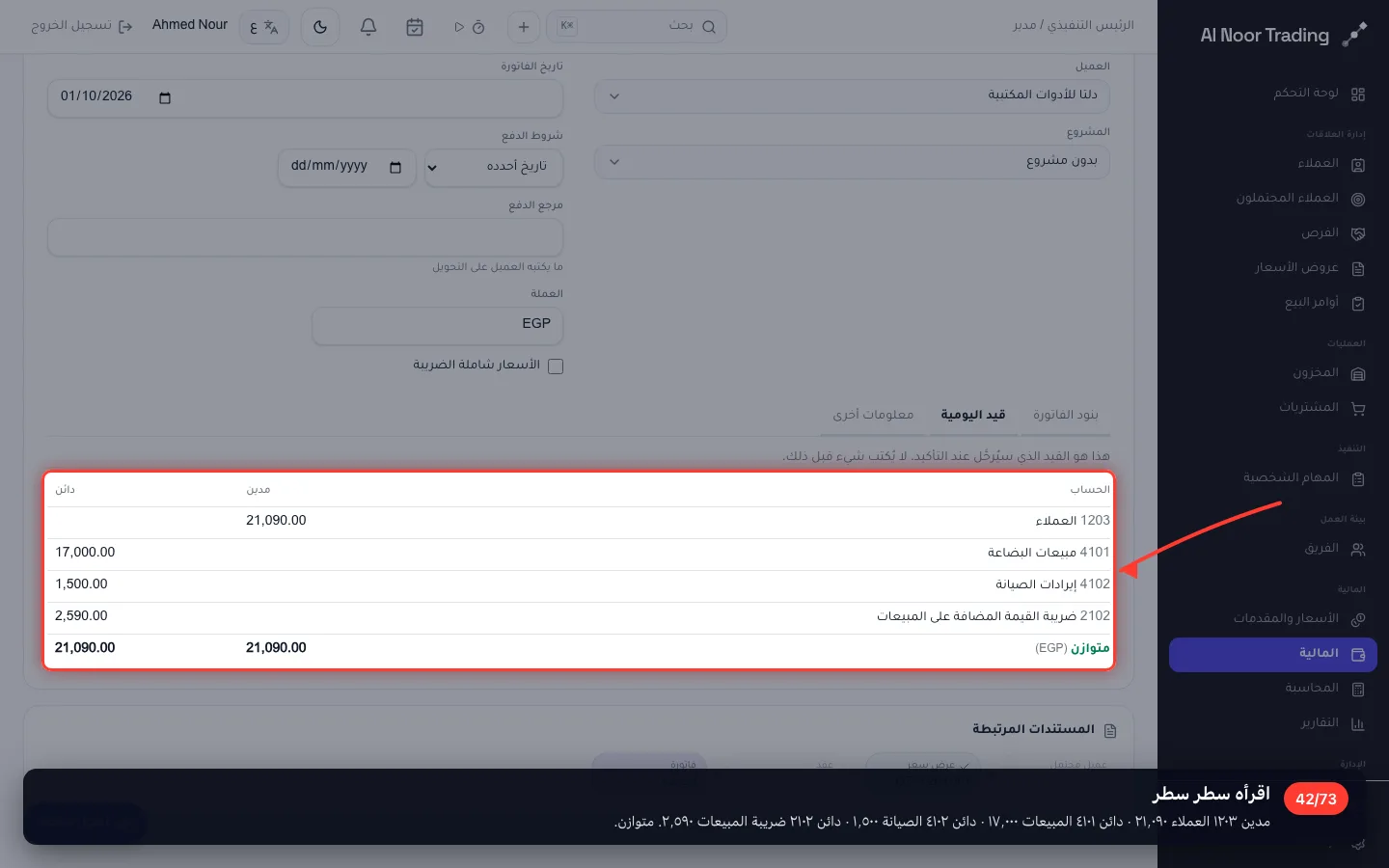Click the EGP currency field
The image size is (1389, 868).
(x=438, y=325)
